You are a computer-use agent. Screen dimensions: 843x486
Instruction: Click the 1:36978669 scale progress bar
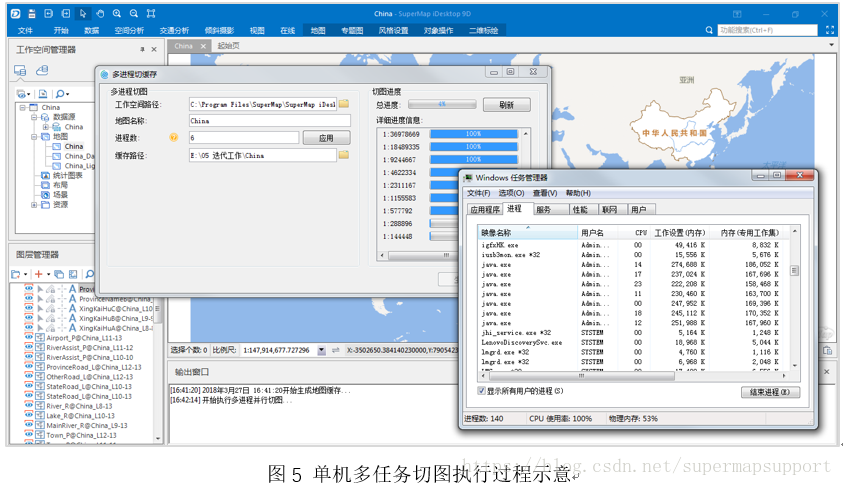tap(474, 133)
